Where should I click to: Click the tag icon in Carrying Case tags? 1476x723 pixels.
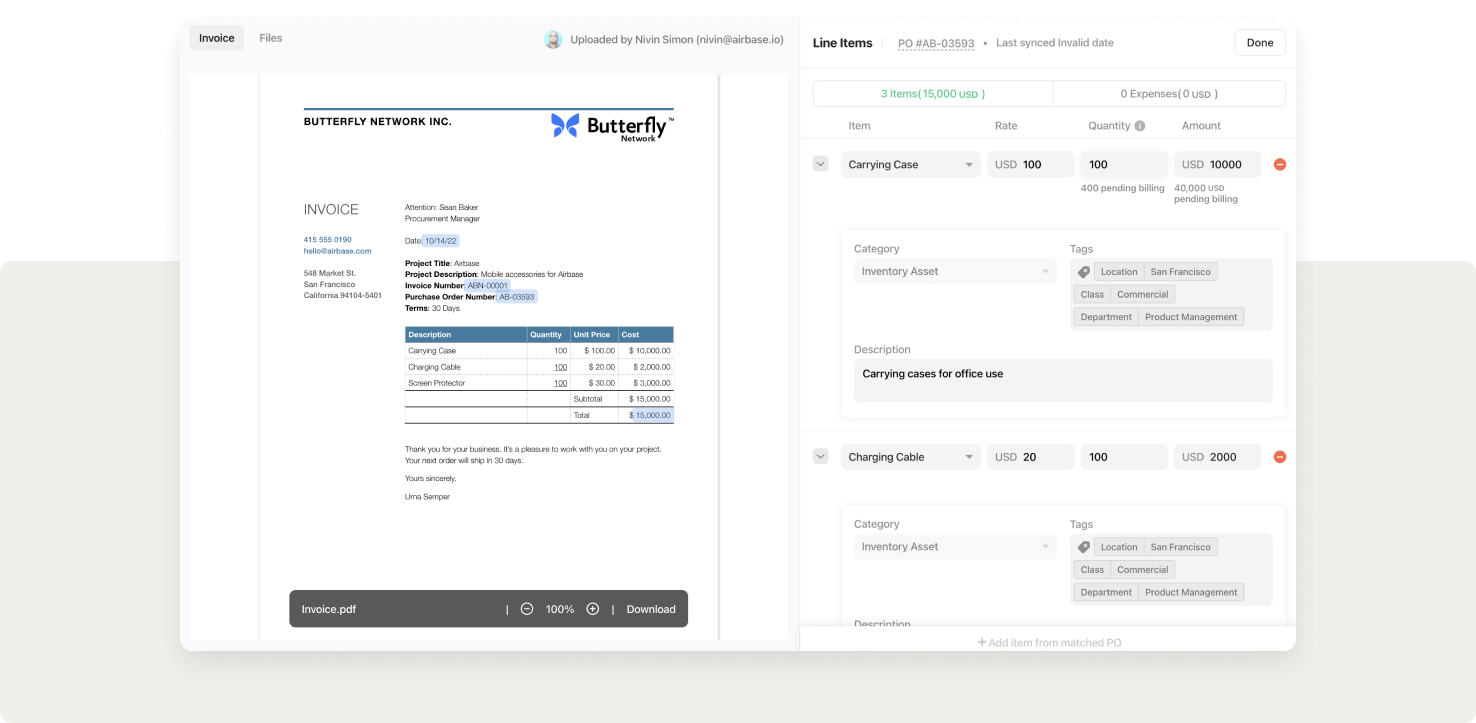pyautogui.click(x=1084, y=272)
